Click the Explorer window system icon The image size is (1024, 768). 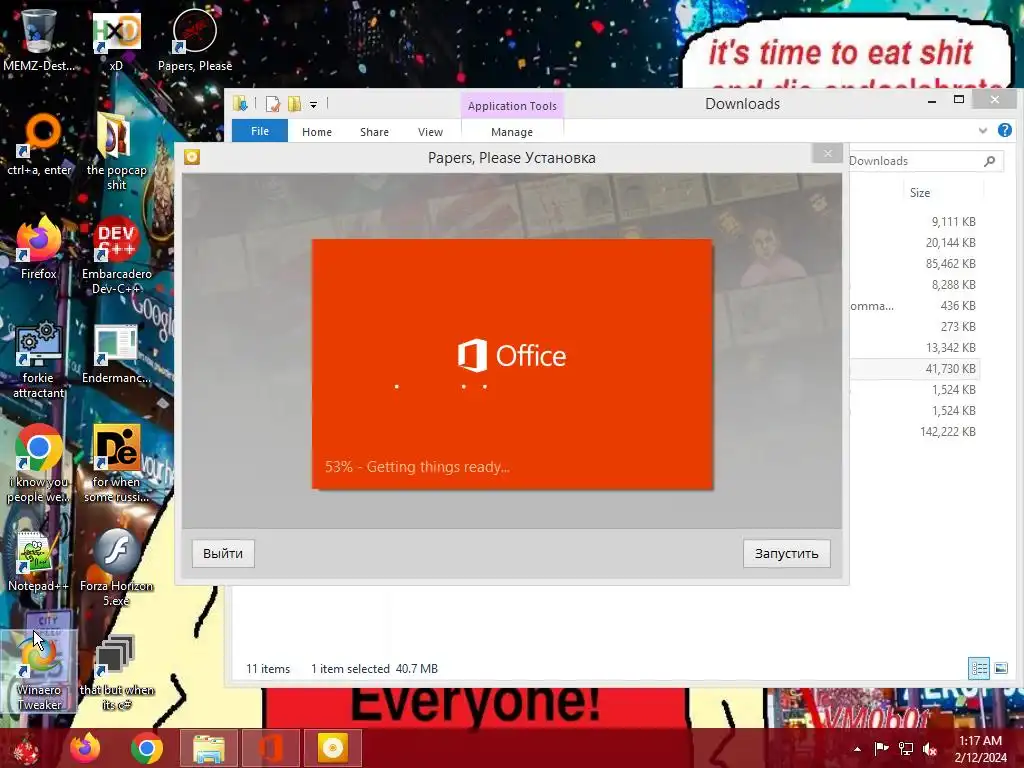[x=240, y=103]
